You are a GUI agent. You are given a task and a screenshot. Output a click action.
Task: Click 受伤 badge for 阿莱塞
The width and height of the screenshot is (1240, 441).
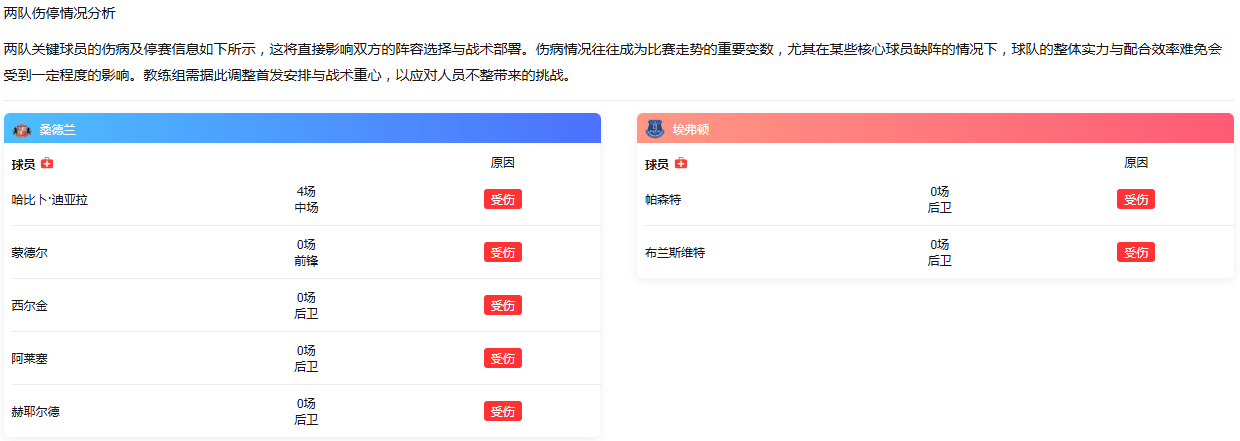(502, 358)
